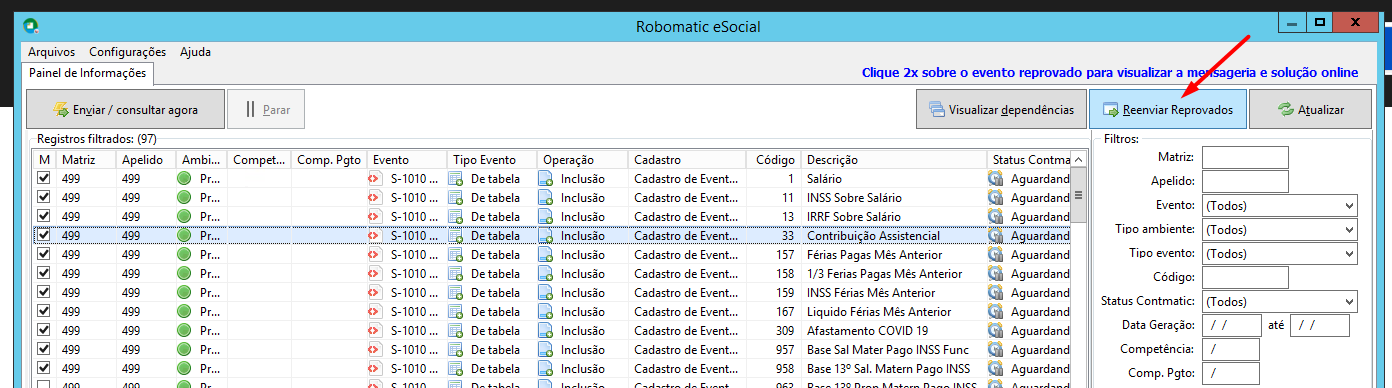The image size is (1392, 388).
Task: Click the Matriz filter input field
Action: pyautogui.click(x=1245, y=157)
